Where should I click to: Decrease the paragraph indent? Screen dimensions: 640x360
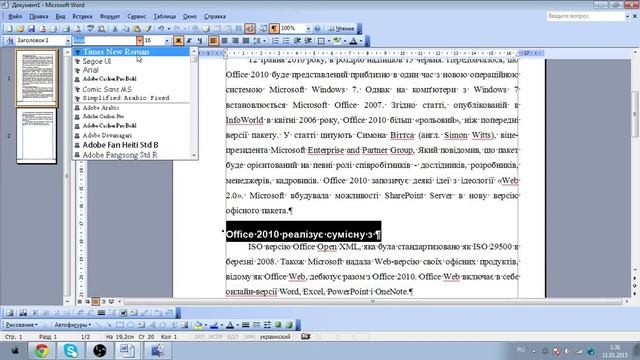pyautogui.click(x=298, y=40)
